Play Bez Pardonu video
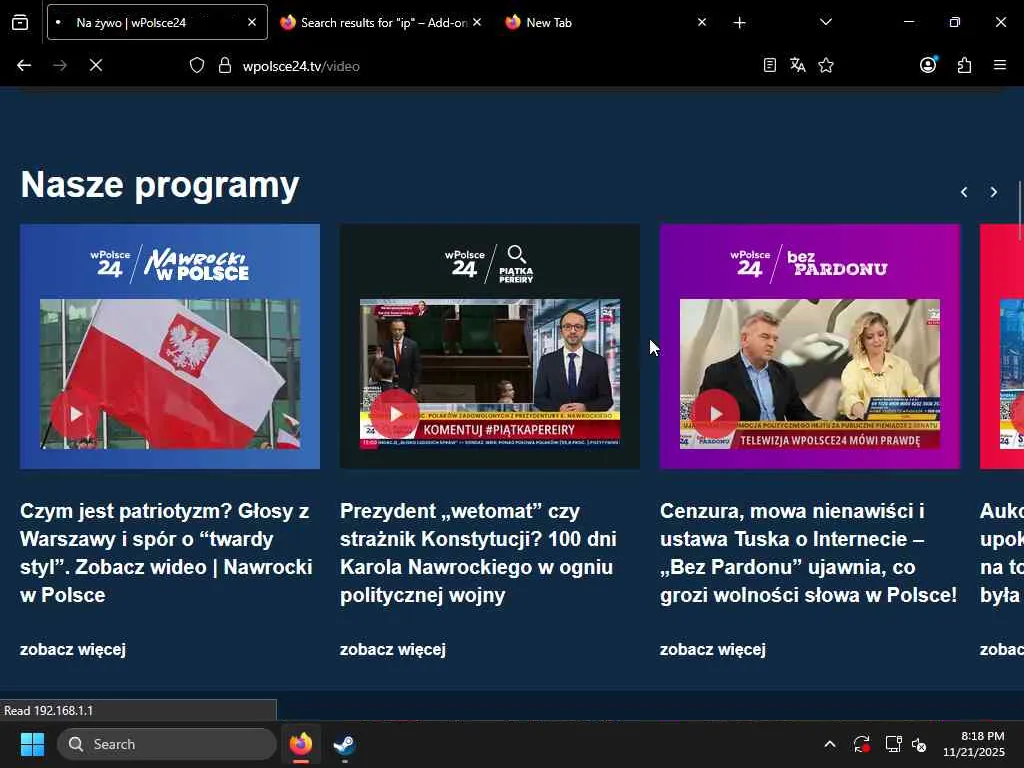1024x768 pixels. [716, 414]
